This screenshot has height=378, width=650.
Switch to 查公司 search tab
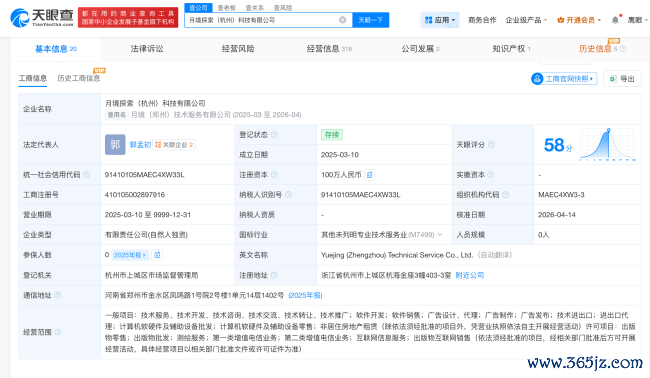(198, 7)
